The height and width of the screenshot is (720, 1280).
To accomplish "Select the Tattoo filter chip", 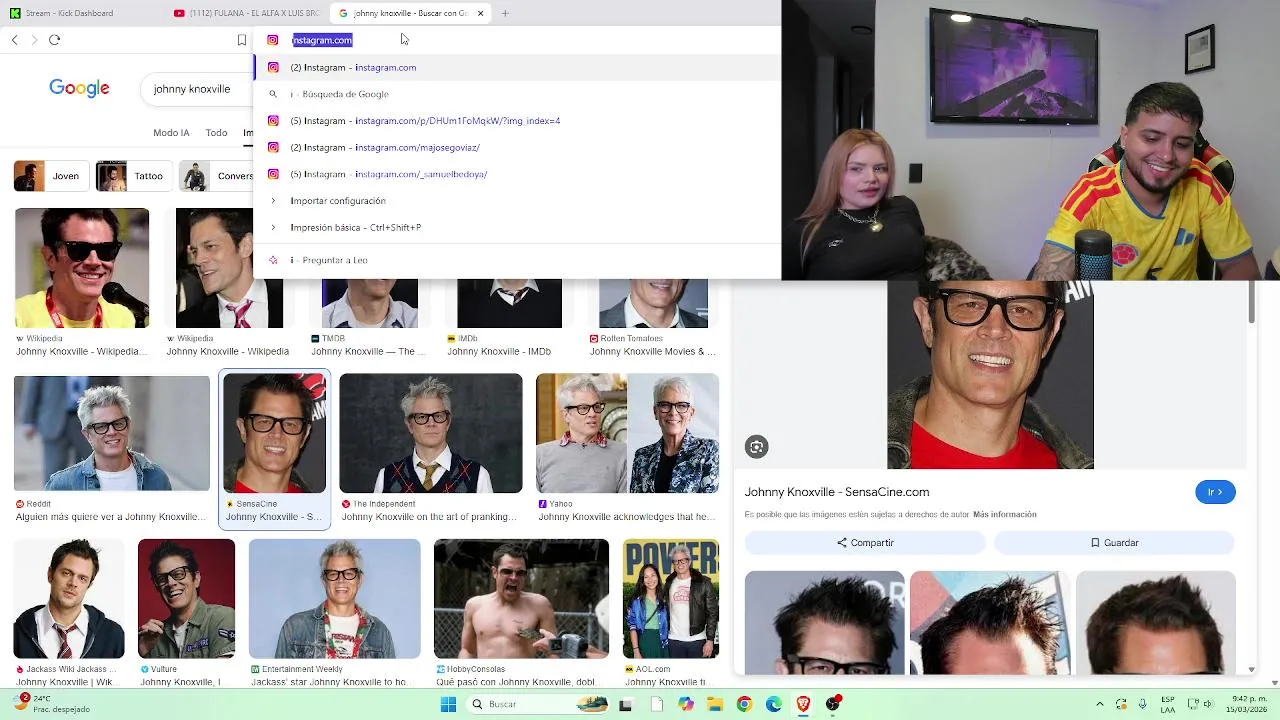I will tap(132, 176).
